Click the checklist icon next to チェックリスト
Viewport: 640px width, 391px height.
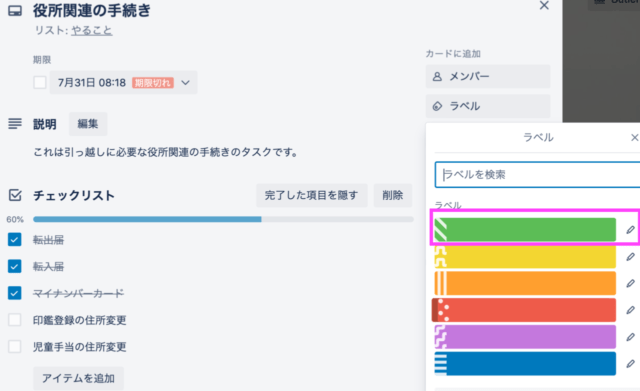[15, 195]
